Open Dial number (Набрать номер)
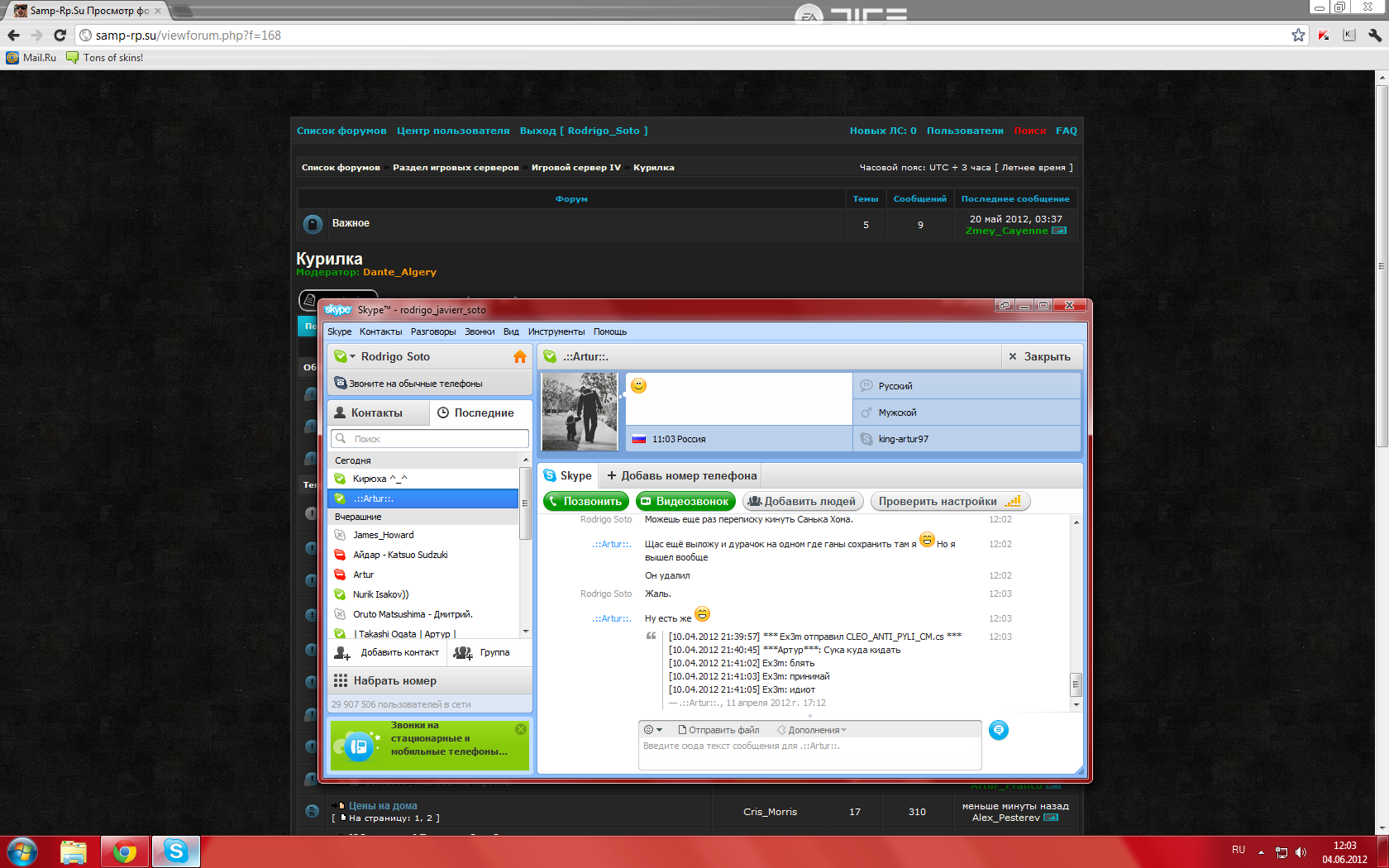 coord(430,681)
